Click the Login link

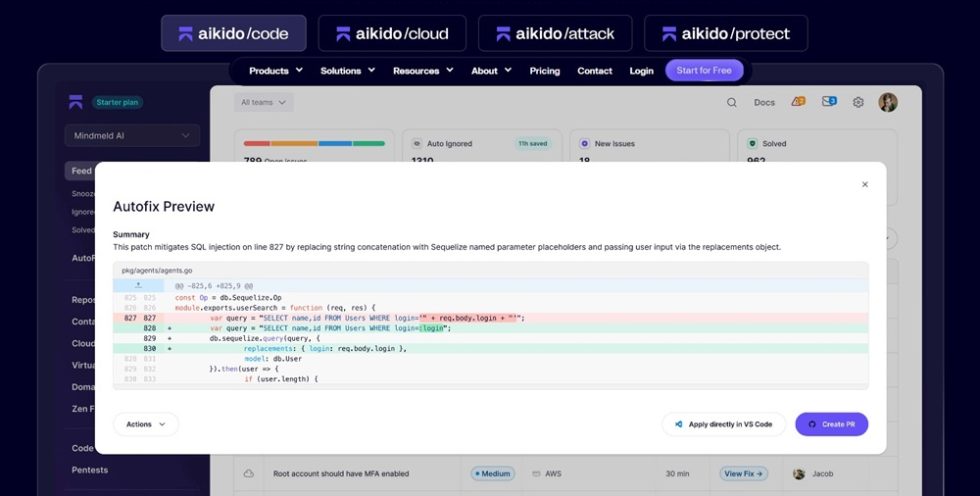(x=641, y=71)
